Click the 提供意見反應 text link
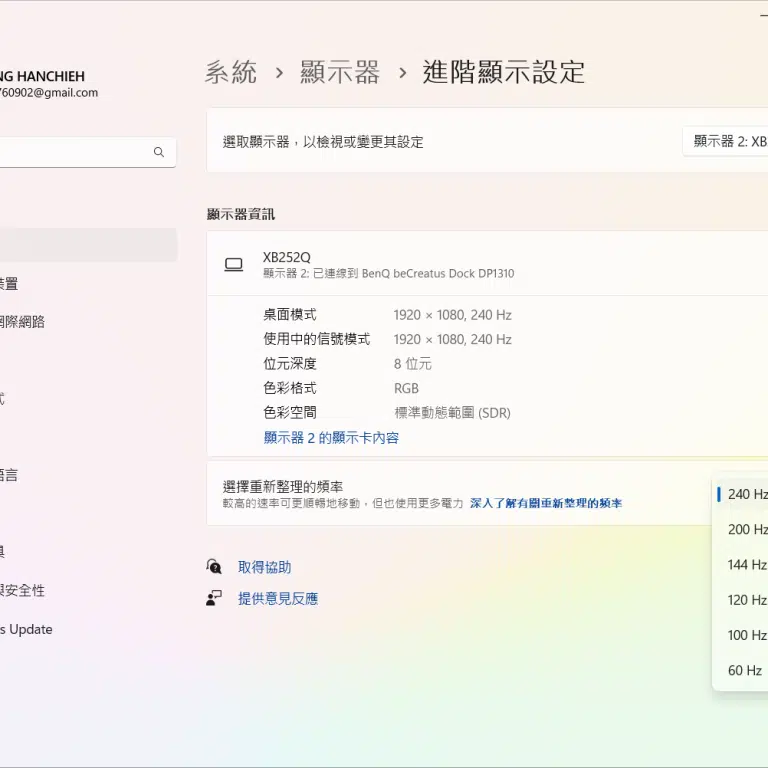 click(x=277, y=598)
